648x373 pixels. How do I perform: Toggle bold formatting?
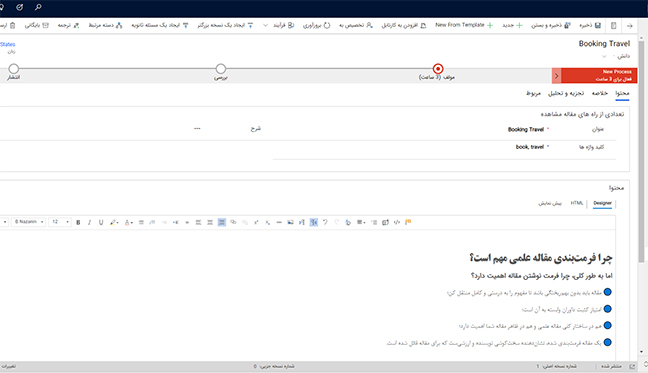[78, 223]
